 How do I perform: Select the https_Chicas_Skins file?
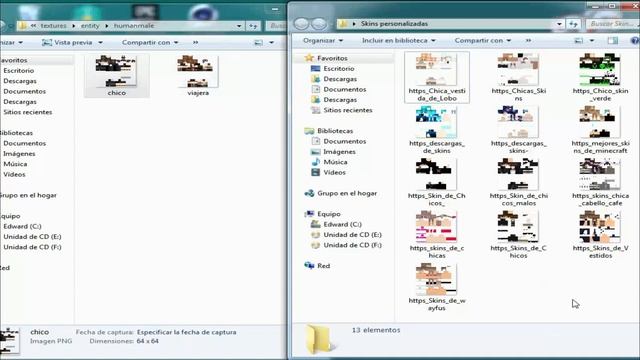(x=518, y=78)
